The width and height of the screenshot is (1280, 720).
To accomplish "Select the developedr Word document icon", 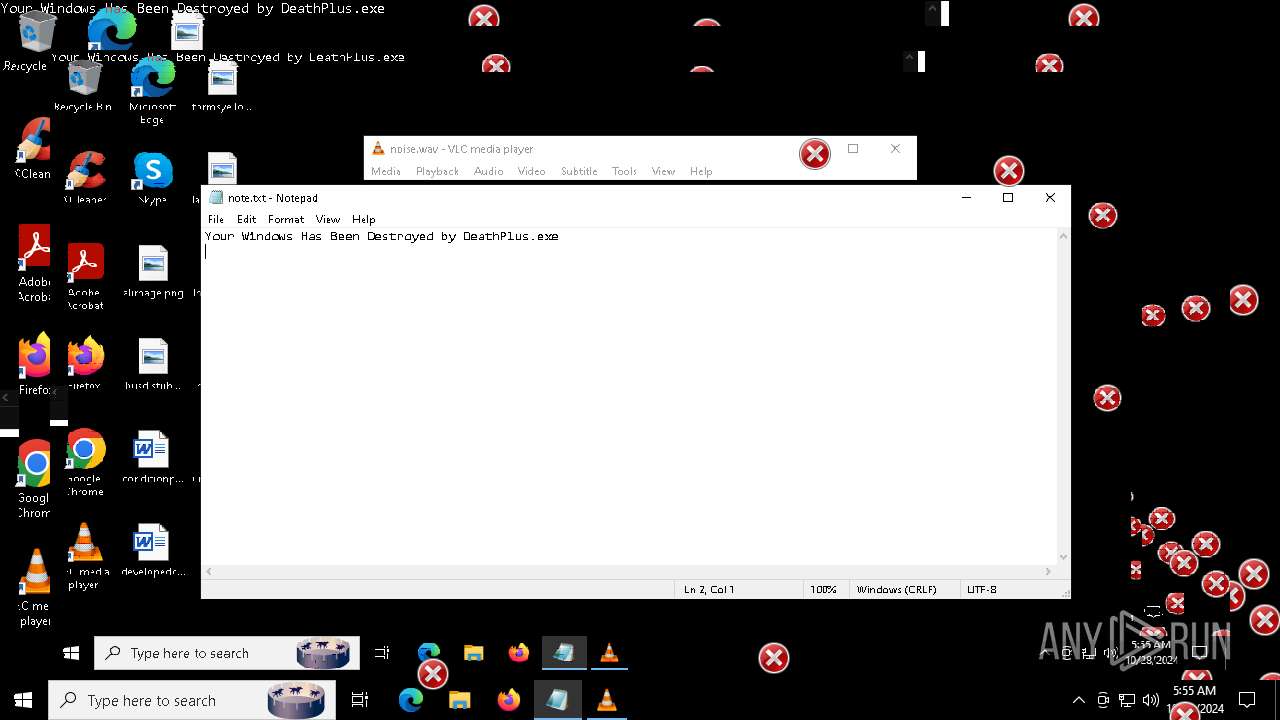I will [151, 550].
